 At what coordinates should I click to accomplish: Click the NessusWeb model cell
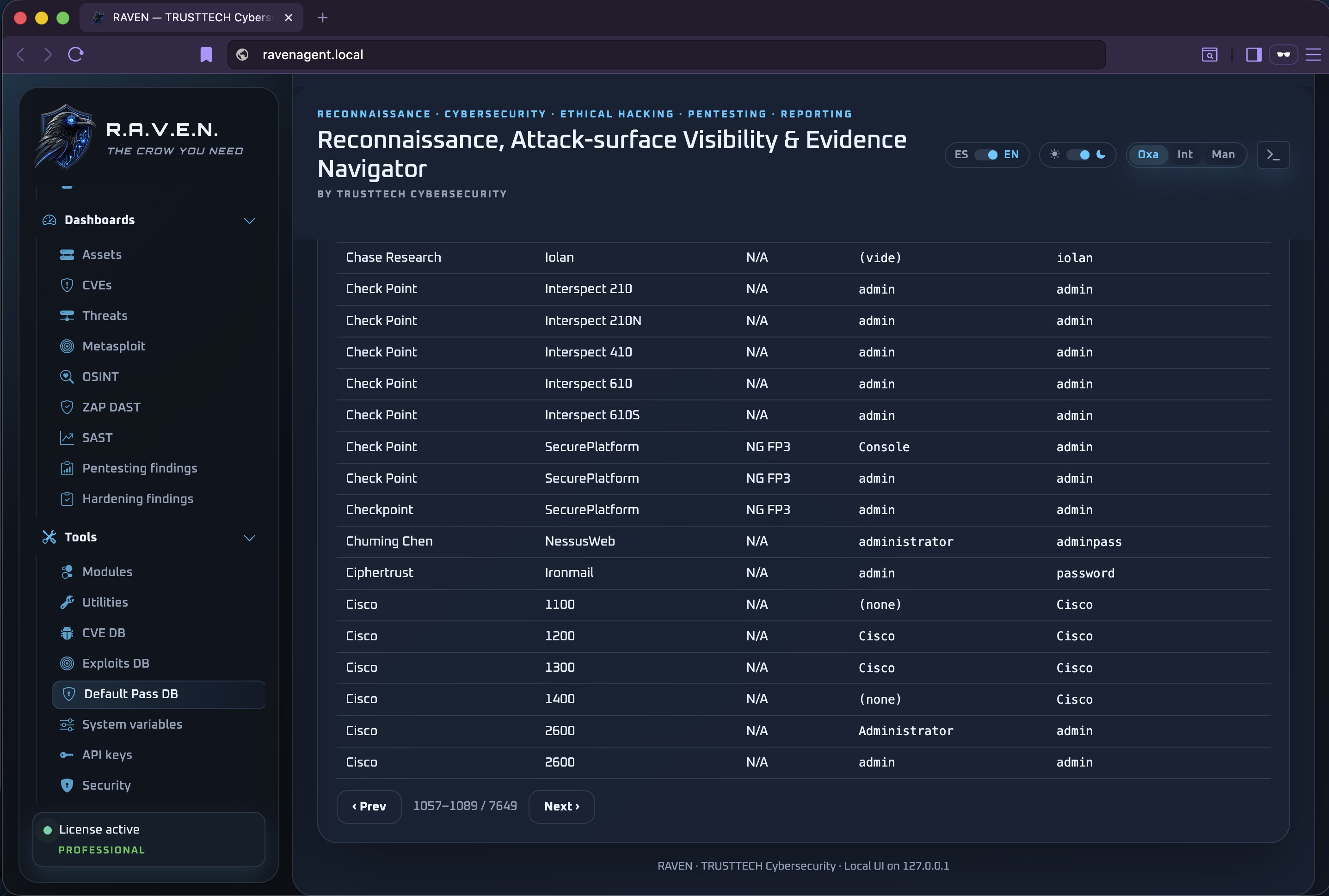(x=580, y=541)
